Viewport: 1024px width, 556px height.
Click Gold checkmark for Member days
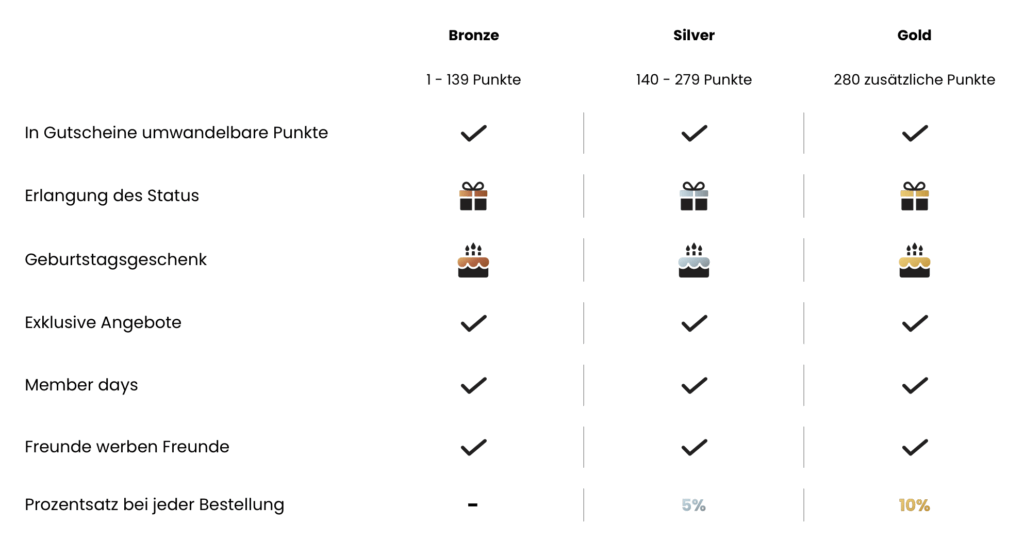(914, 385)
